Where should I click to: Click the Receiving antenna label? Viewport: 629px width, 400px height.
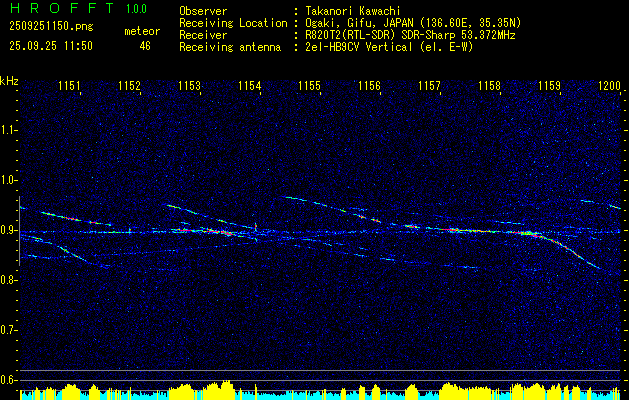coord(230,47)
